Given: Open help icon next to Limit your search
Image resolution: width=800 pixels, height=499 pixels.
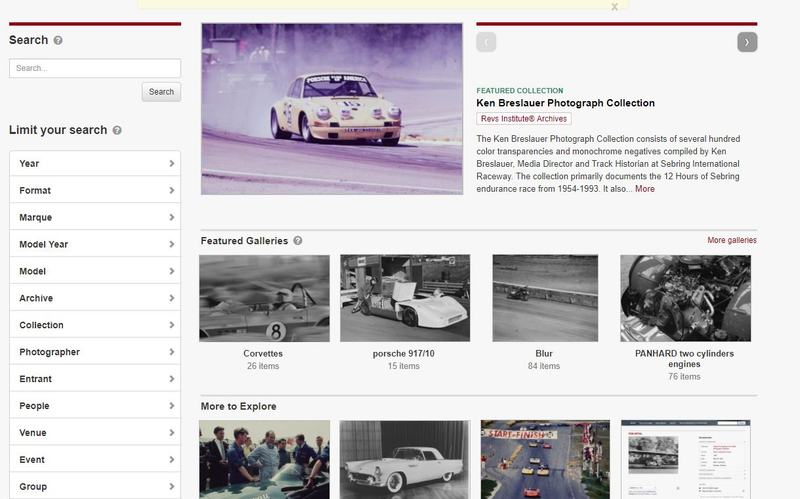Looking at the screenshot, I should tap(117, 130).
